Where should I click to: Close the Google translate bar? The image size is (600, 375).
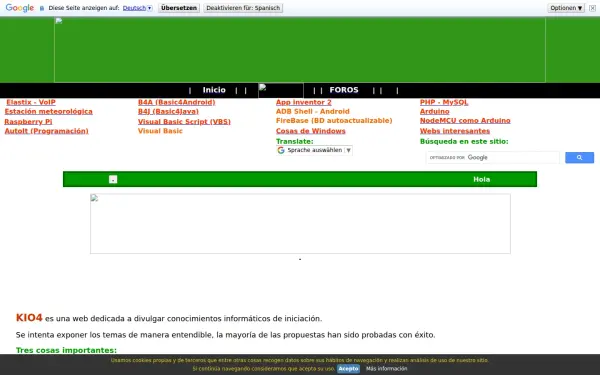(592, 8)
